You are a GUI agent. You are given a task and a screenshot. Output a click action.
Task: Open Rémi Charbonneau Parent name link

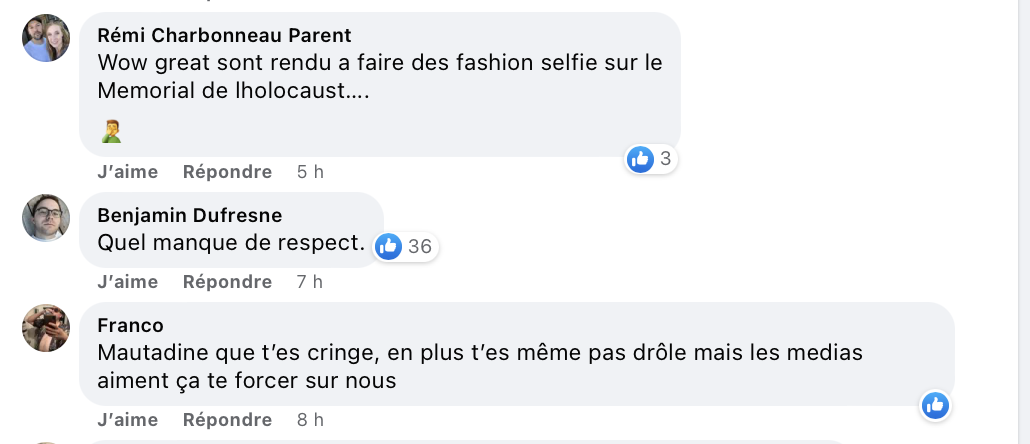224,35
